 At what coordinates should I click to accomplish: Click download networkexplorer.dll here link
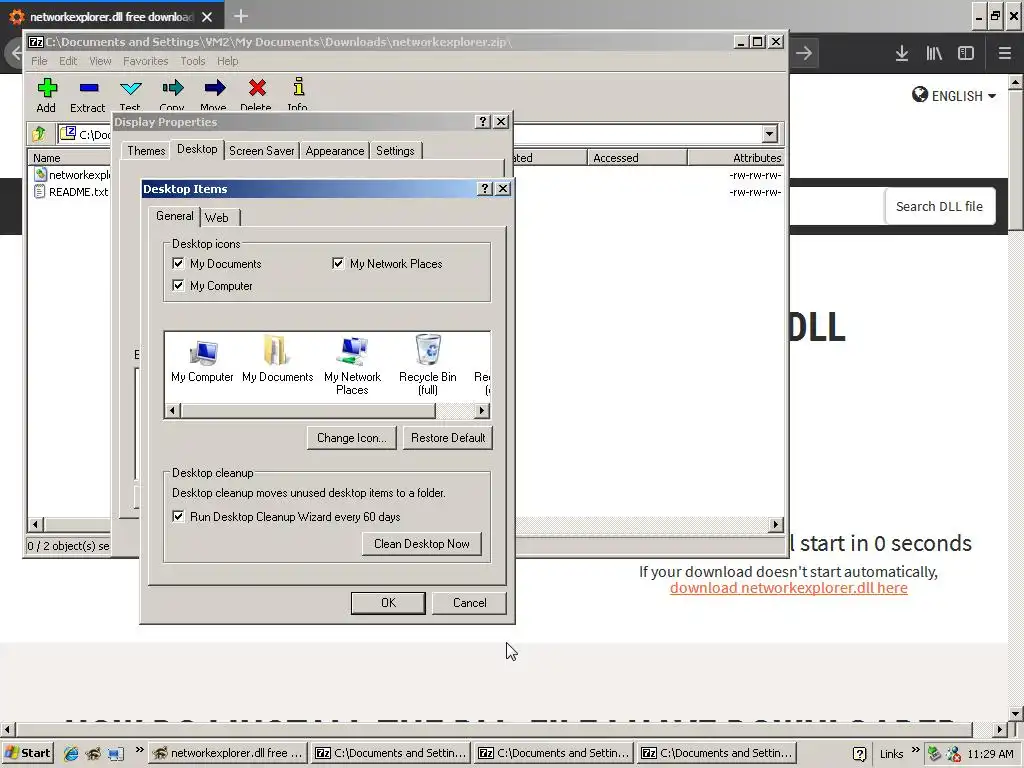point(788,588)
